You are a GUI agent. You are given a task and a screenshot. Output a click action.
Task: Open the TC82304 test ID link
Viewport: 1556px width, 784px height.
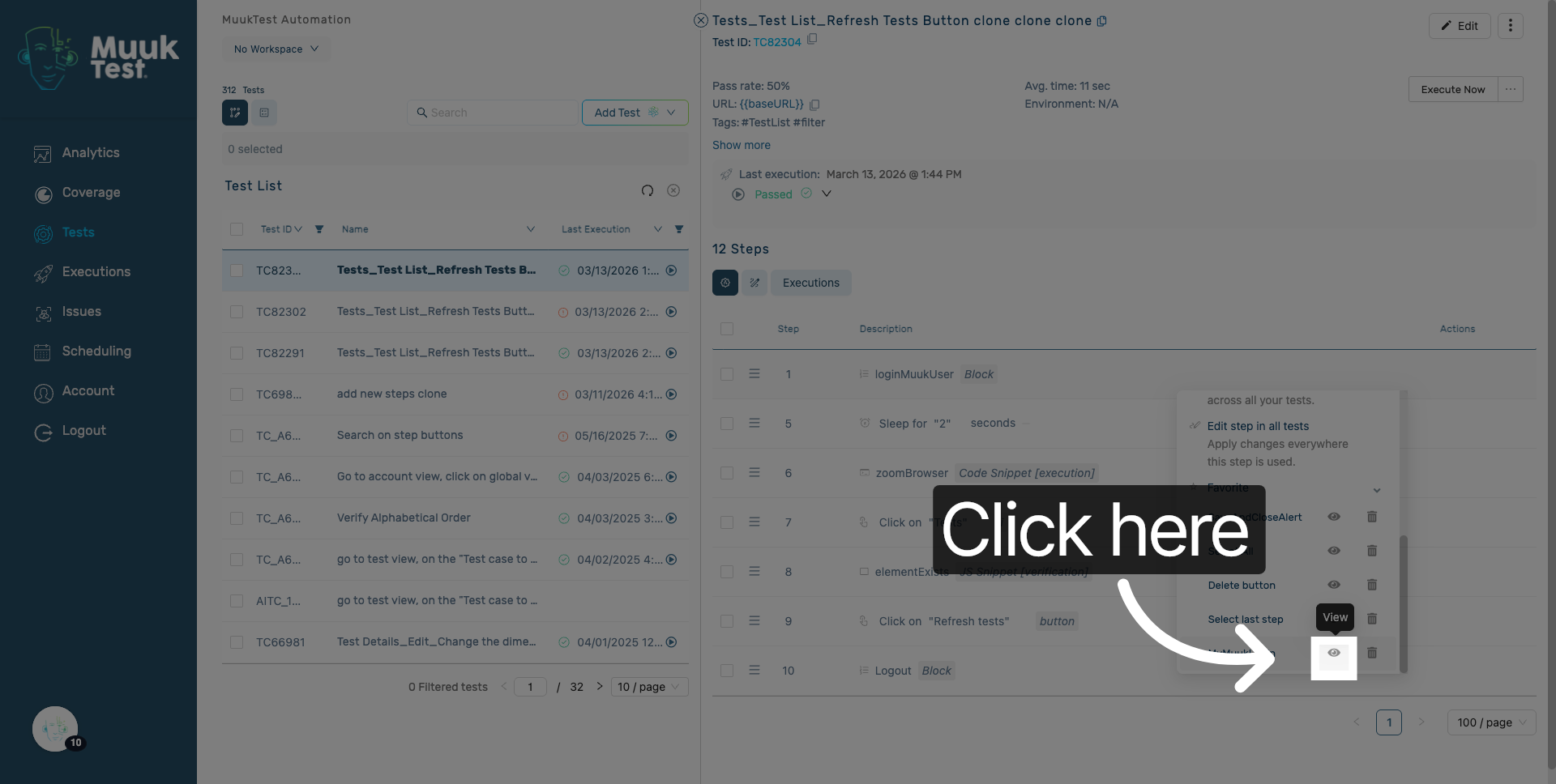(777, 42)
